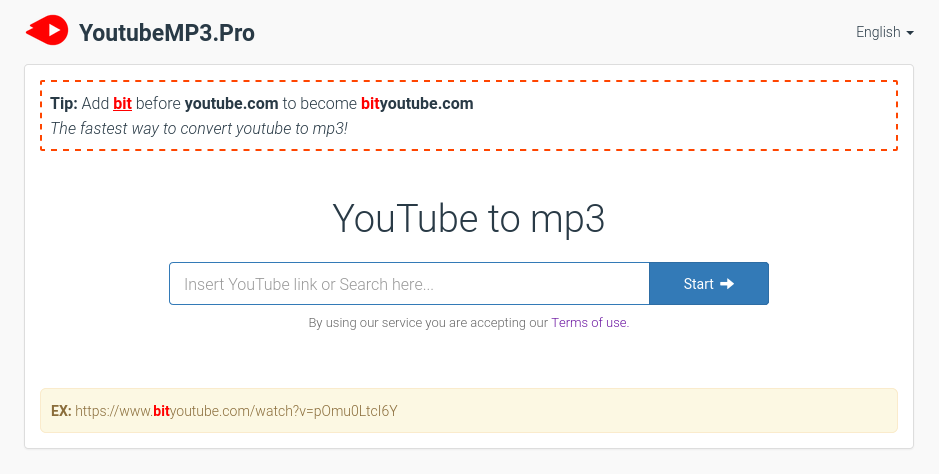The image size is (939, 474).
Task: Click the underlined red "bit" link in the tip
Action: (x=122, y=103)
